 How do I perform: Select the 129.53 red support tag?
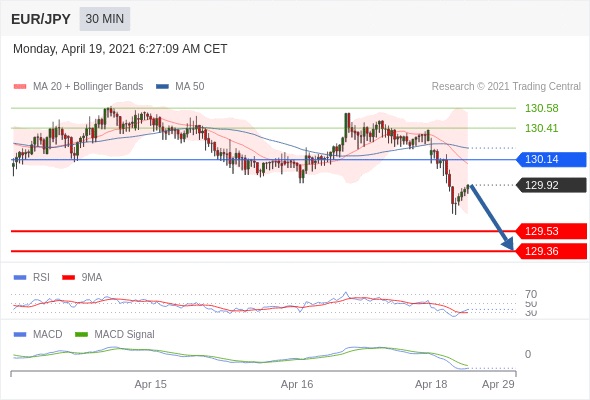coord(551,231)
